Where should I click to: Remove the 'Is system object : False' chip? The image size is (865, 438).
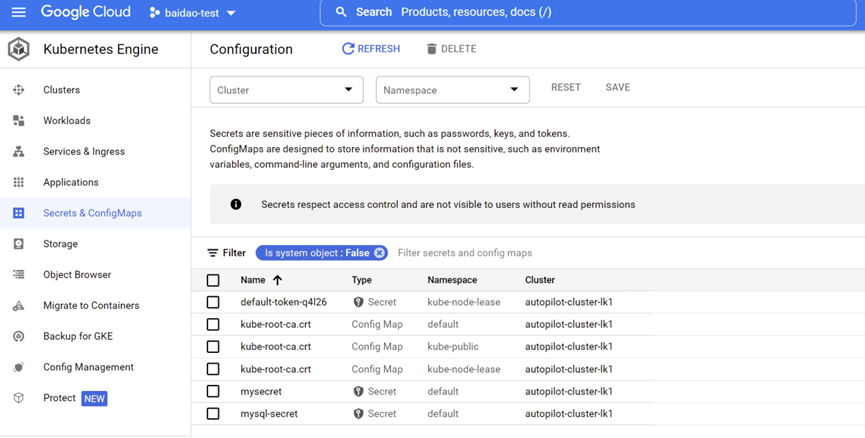379,253
